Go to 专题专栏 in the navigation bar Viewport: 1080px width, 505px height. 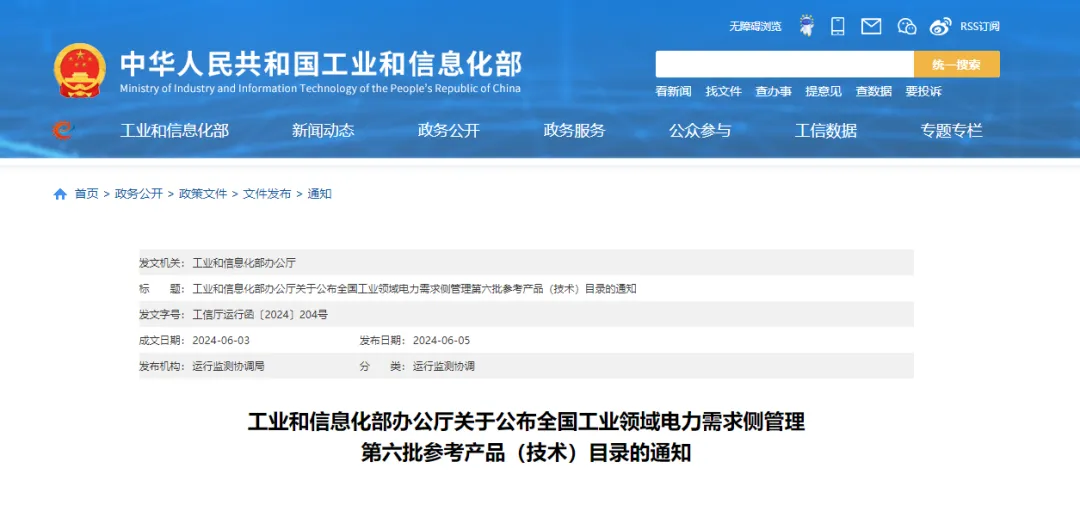[x=951, y=130]
